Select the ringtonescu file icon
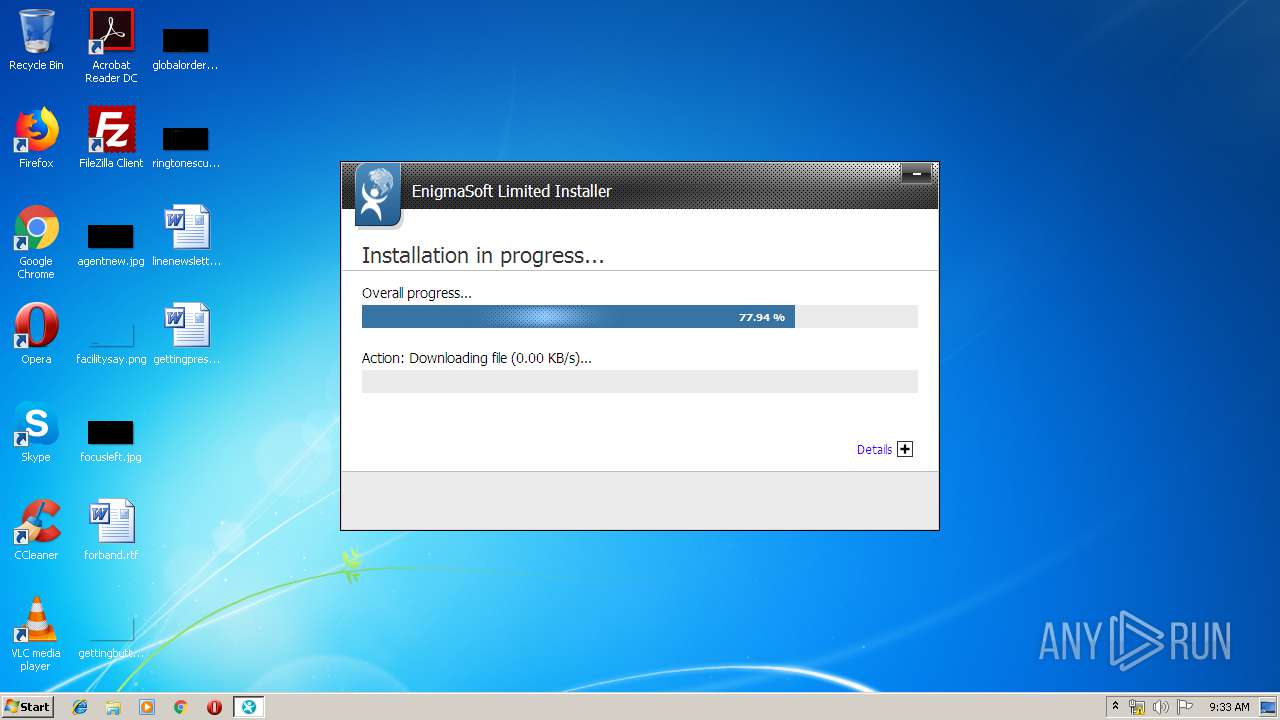This screenshot has width=1280, height=720. [185, 145]
